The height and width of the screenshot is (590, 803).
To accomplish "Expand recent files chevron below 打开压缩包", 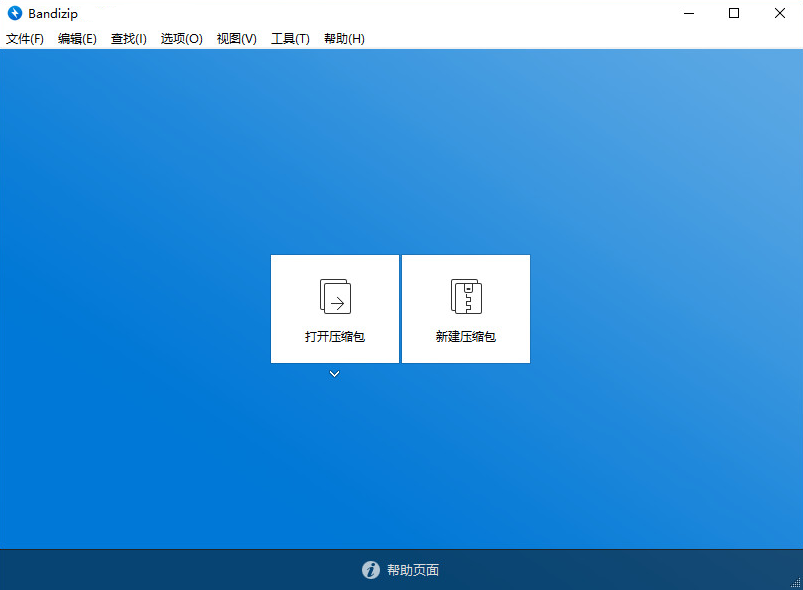I will 334,374.
